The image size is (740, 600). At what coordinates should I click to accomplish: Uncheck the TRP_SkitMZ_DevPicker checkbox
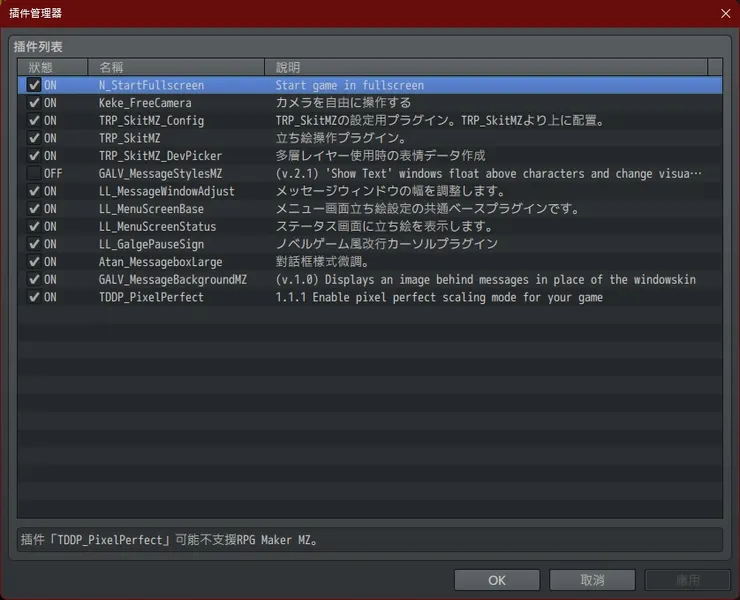pyautogui.click(x=34, y=156)
